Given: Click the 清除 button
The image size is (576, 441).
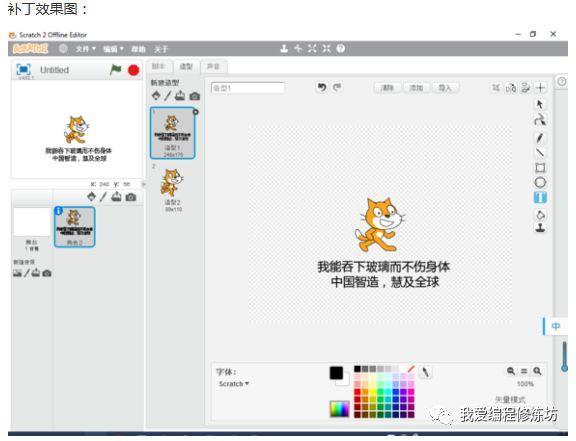Looking at the screenshot, I should click(x=388, y=88).
